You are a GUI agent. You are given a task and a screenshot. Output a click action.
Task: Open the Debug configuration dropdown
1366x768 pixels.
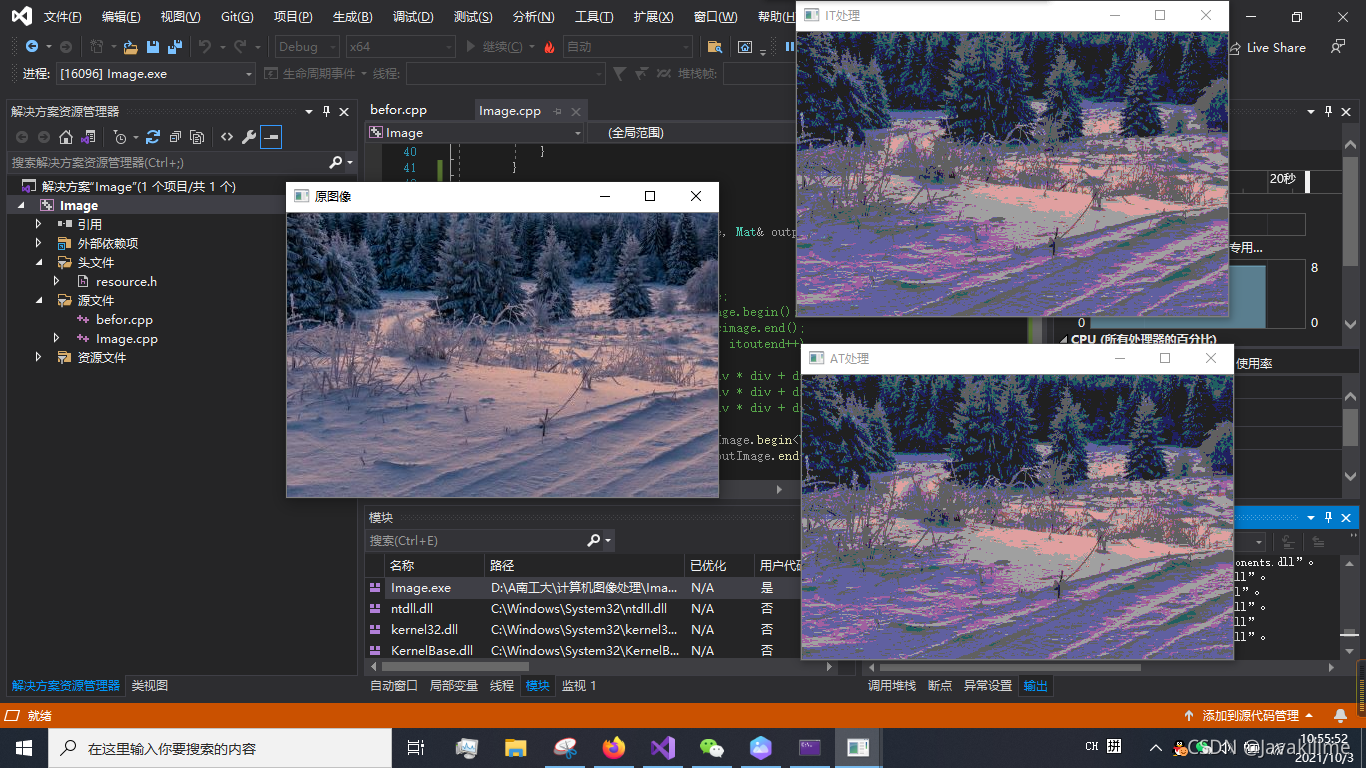click(x=307, y=47)
